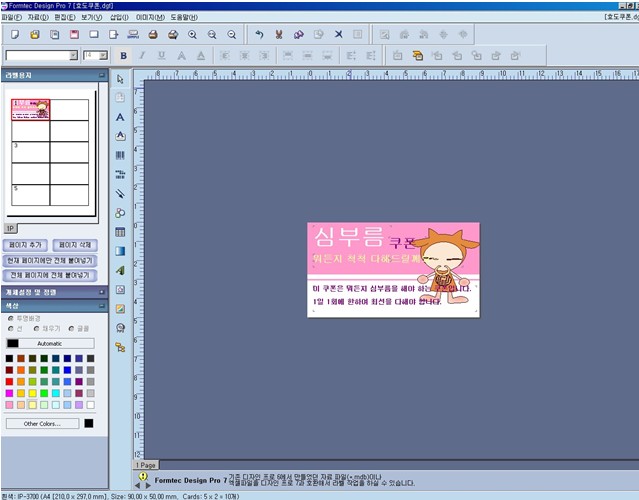Pick the magenta color swatch
Image resolution: width=639 pixels, height=500 pixels.
coord(9,393)
